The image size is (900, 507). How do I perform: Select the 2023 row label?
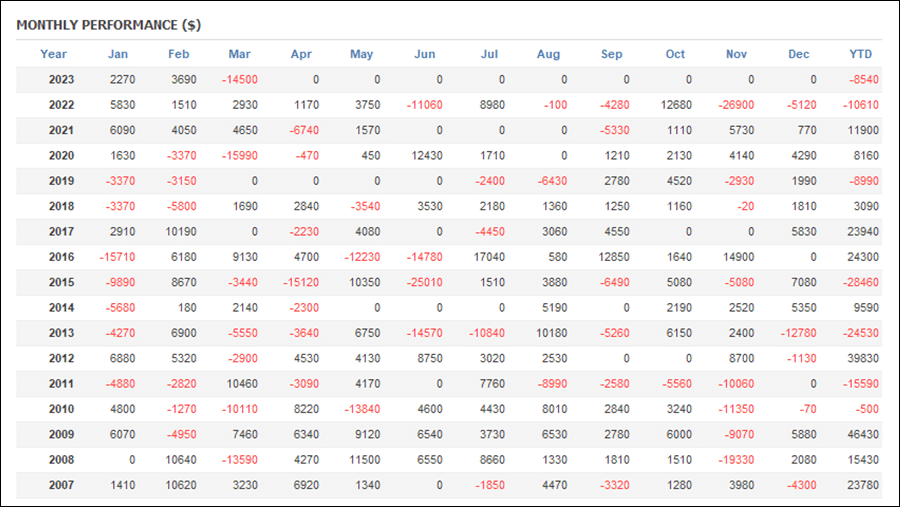click(61, 80)
